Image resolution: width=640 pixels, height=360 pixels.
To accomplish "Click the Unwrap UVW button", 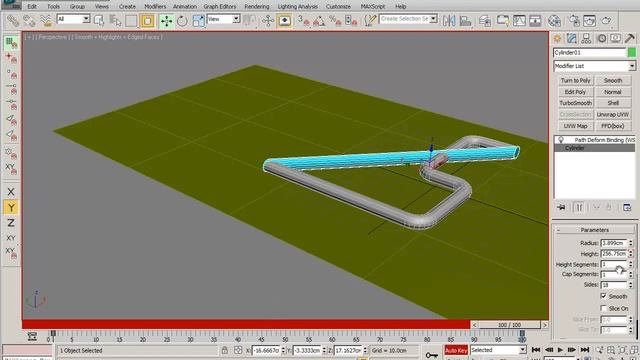I will (x=613, y=114).
